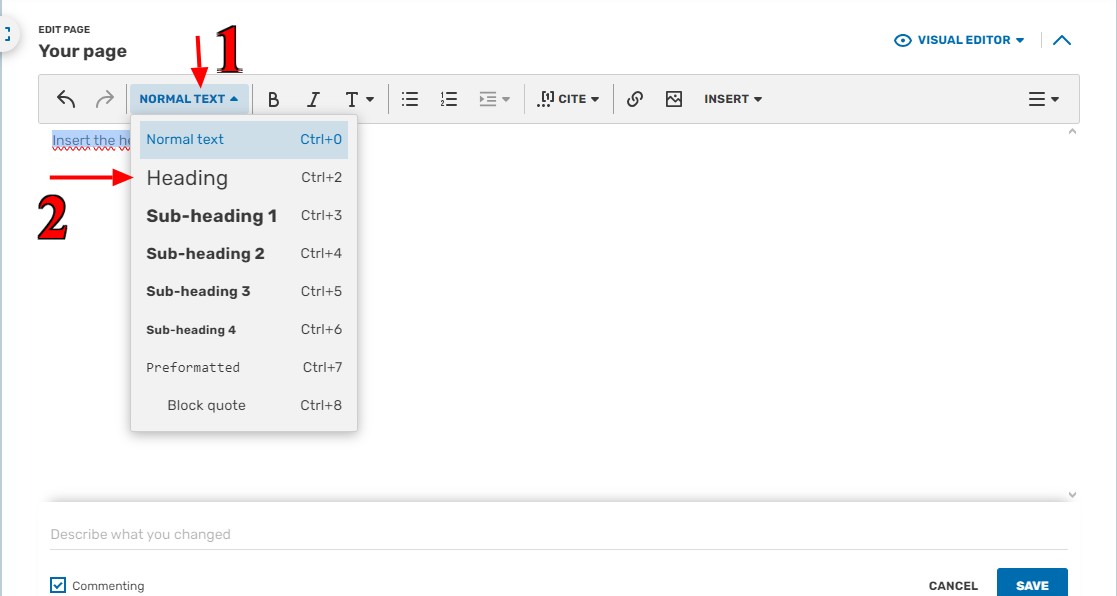Insert a link with chain icon
1117x596 pixels.
pos(635,99)
